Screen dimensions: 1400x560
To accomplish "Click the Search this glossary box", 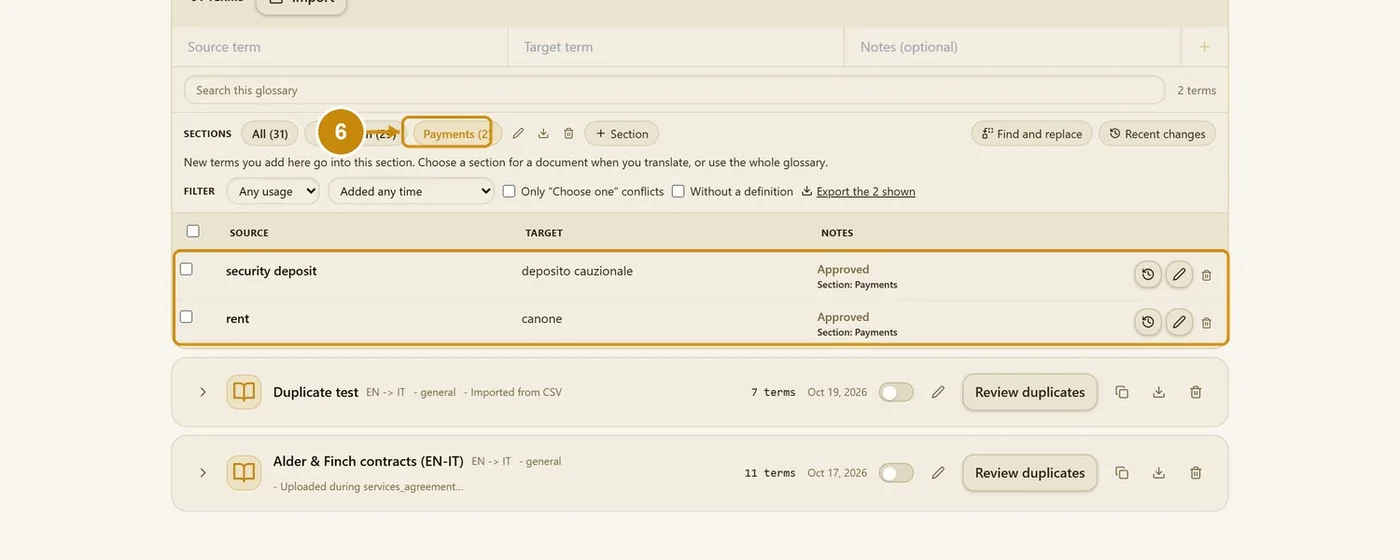I will [x=674, y=90].
